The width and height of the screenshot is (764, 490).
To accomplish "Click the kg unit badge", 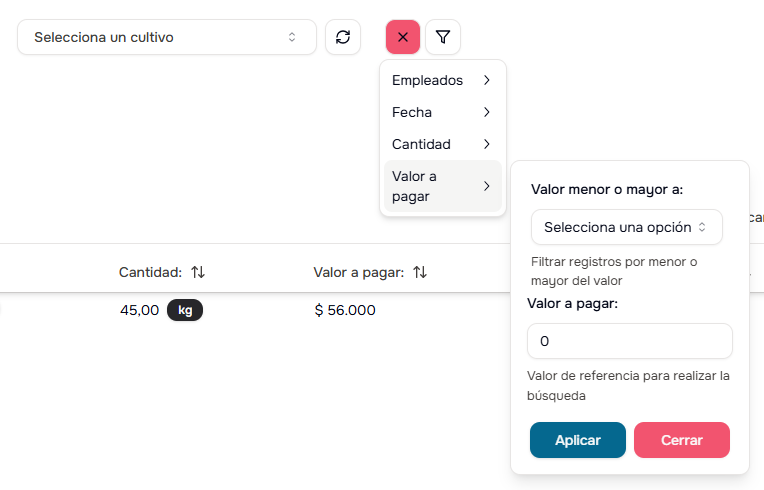I will point(185,310).
